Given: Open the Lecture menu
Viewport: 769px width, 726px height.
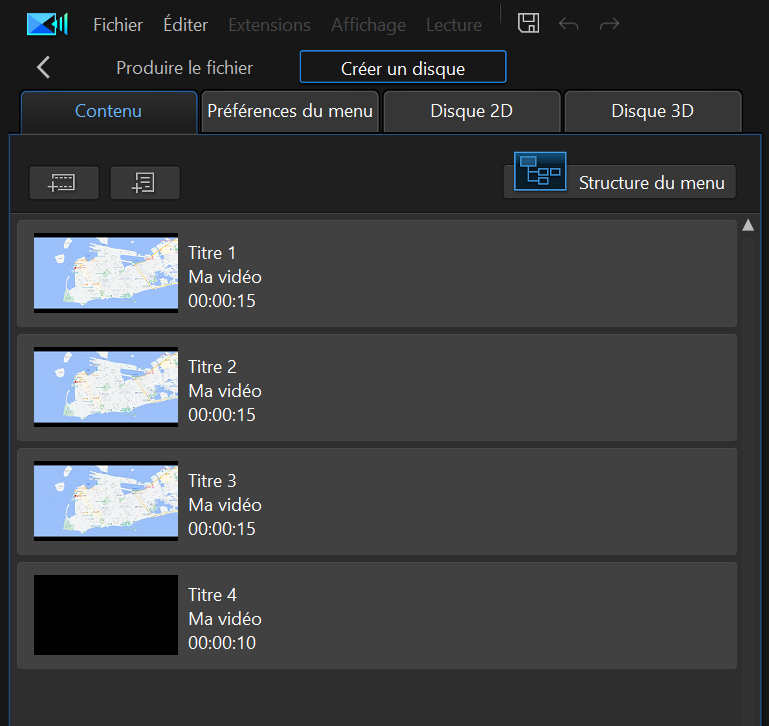Looking at the screenshot, I should (454, 25).
